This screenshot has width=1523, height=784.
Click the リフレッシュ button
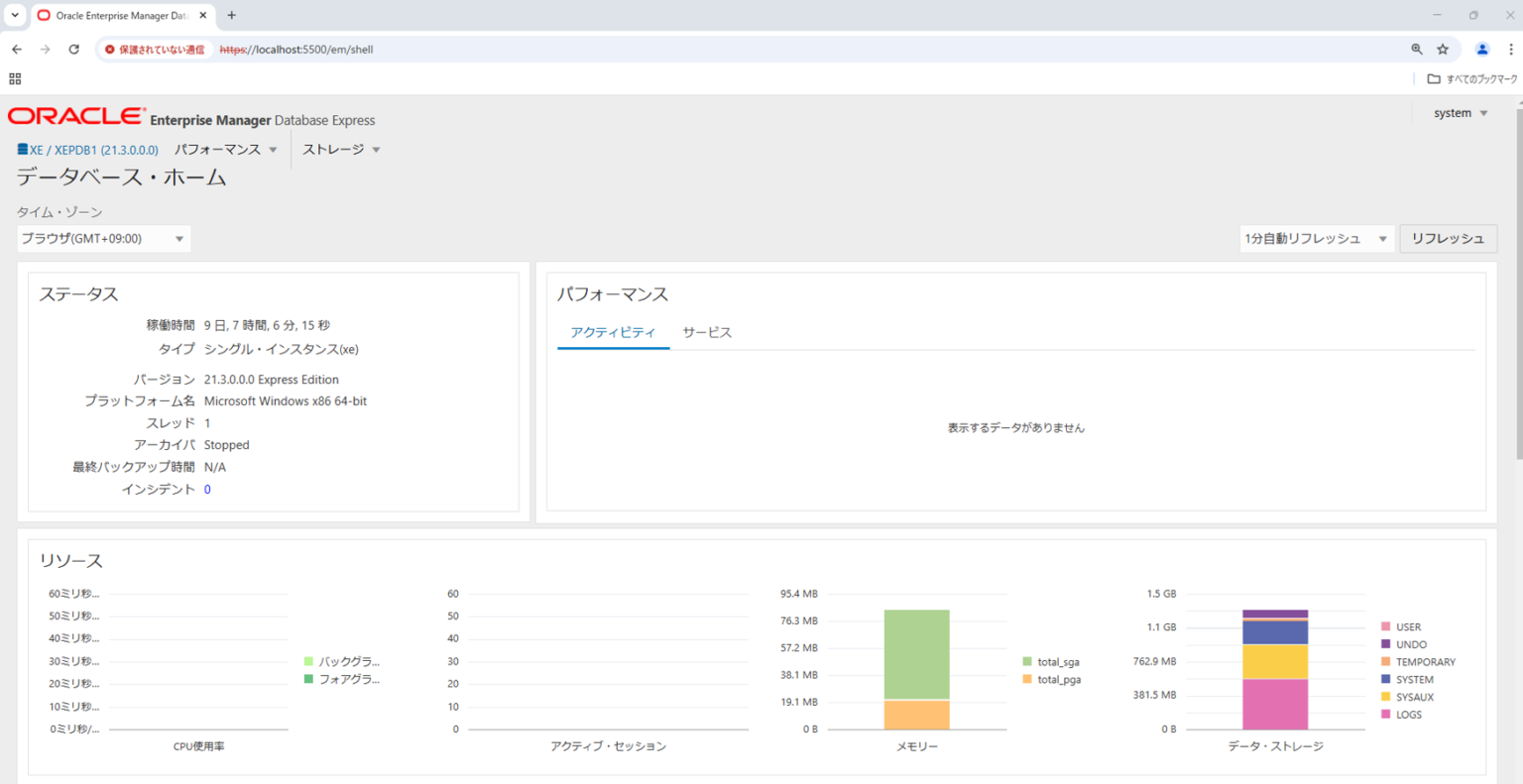1448,238
